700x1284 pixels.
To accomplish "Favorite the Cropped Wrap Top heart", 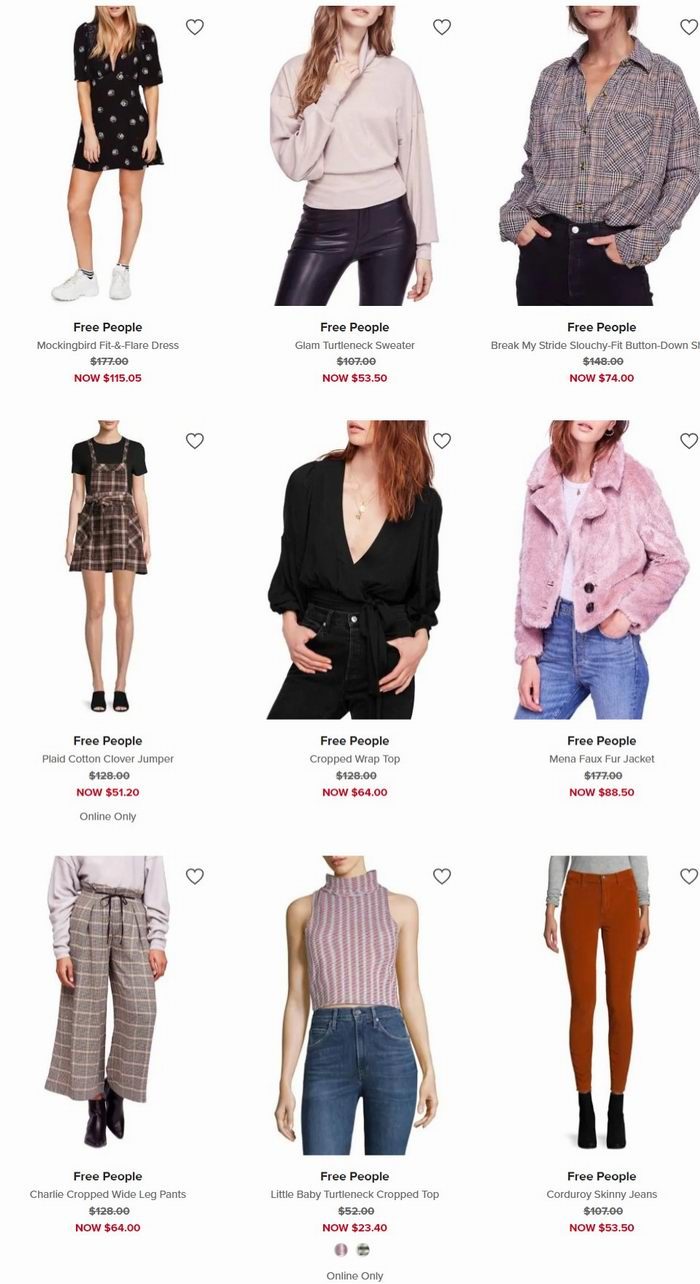I will (442, 441).
